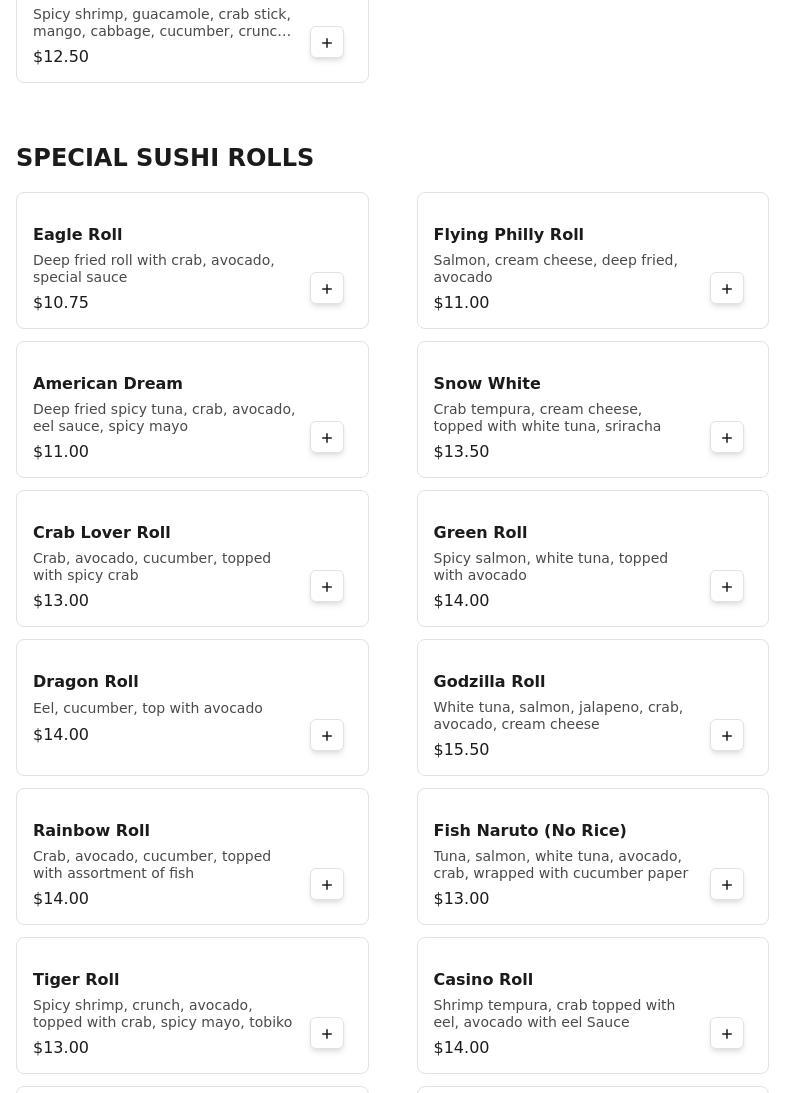Add Fish Naruto (No Rice) to cart

click(x=727, y=885)
